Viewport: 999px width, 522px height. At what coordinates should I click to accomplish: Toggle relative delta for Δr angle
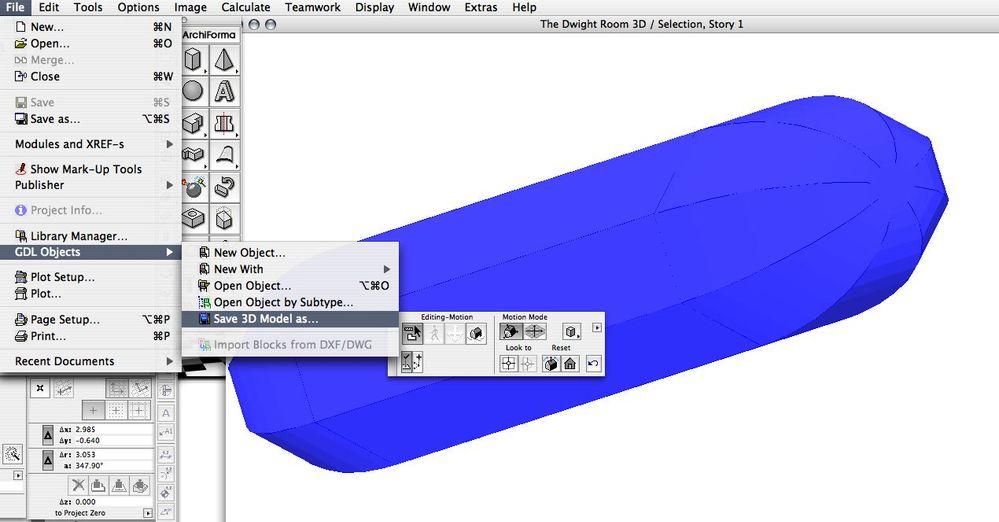pos(48,460)
